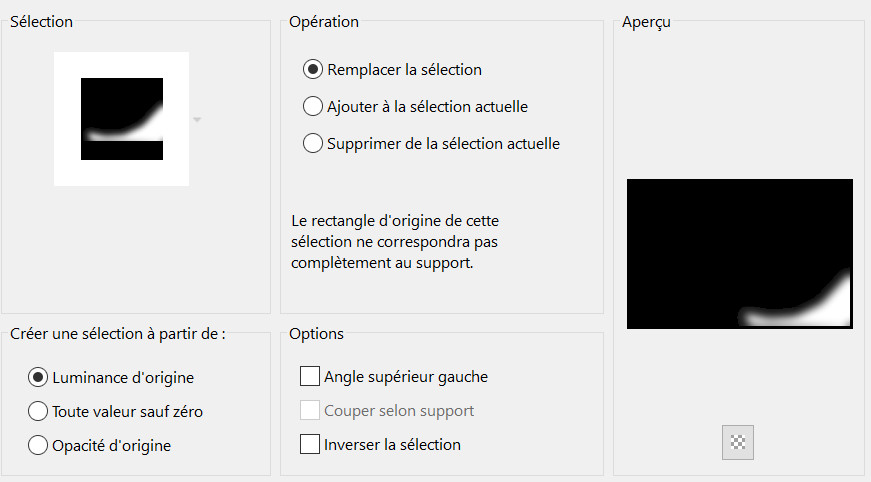Open the selection thumbnail dropdown arrow
Screen dimensions: 871x482
coord(197,120)
